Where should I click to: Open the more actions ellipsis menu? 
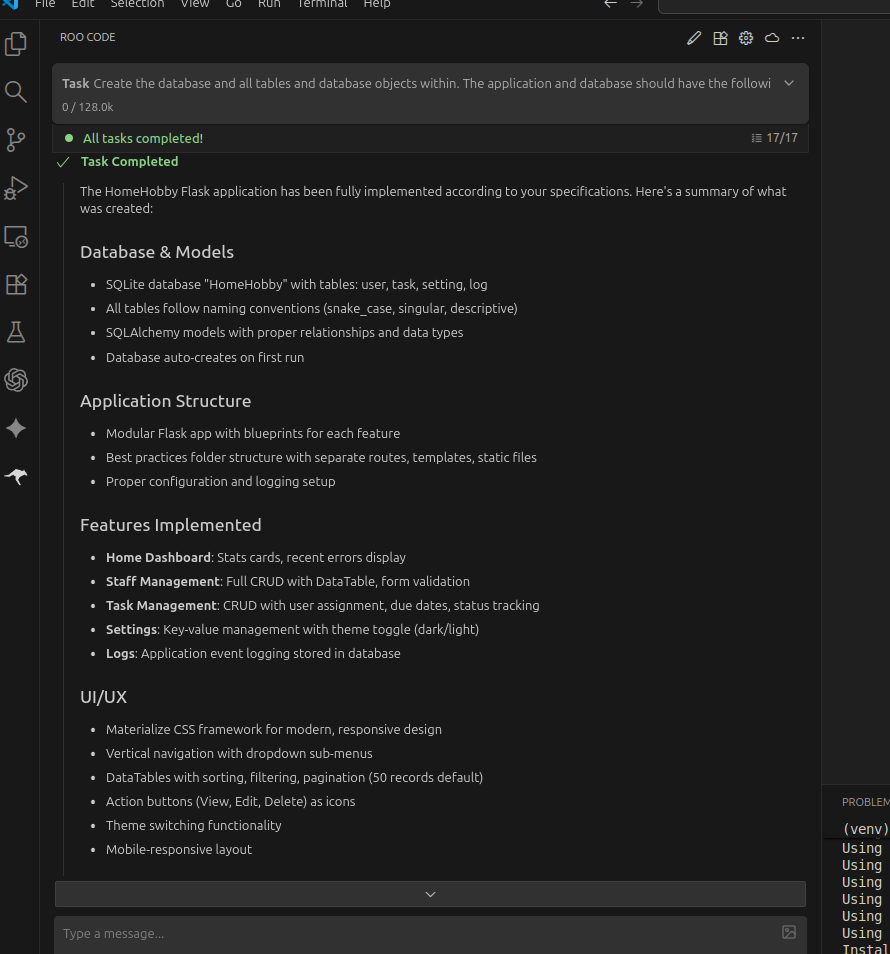pyautogui.click(x=798, y=38)
